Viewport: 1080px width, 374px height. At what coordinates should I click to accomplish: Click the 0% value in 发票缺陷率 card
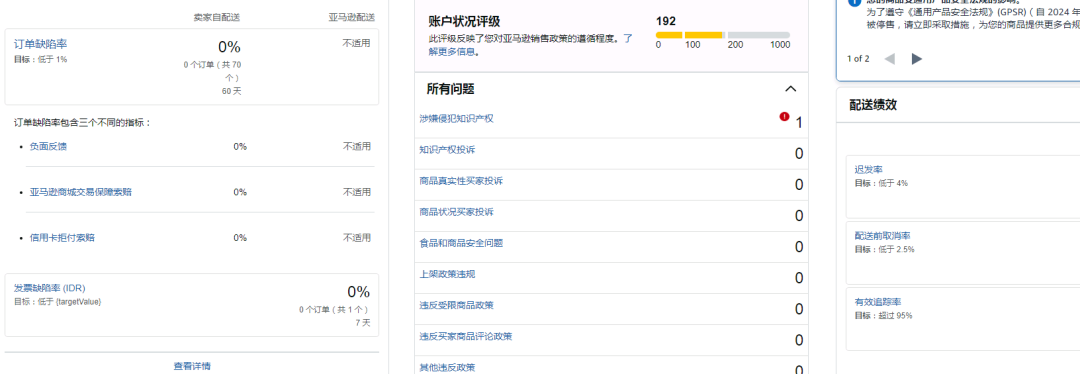click(358, 291)
